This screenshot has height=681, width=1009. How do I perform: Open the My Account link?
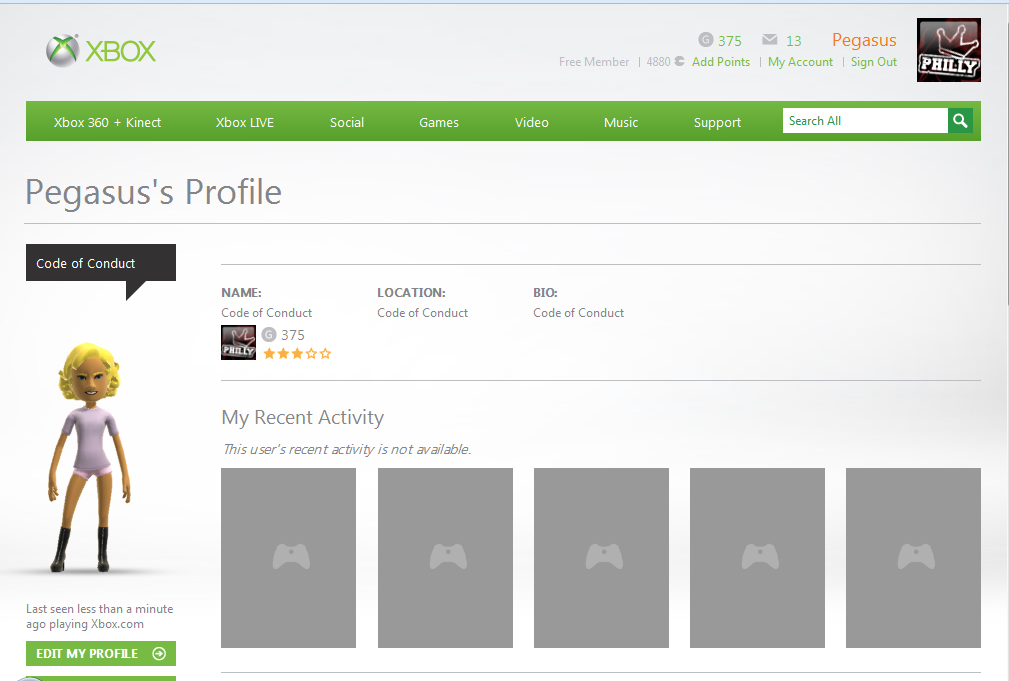click(x=800, y=62)
